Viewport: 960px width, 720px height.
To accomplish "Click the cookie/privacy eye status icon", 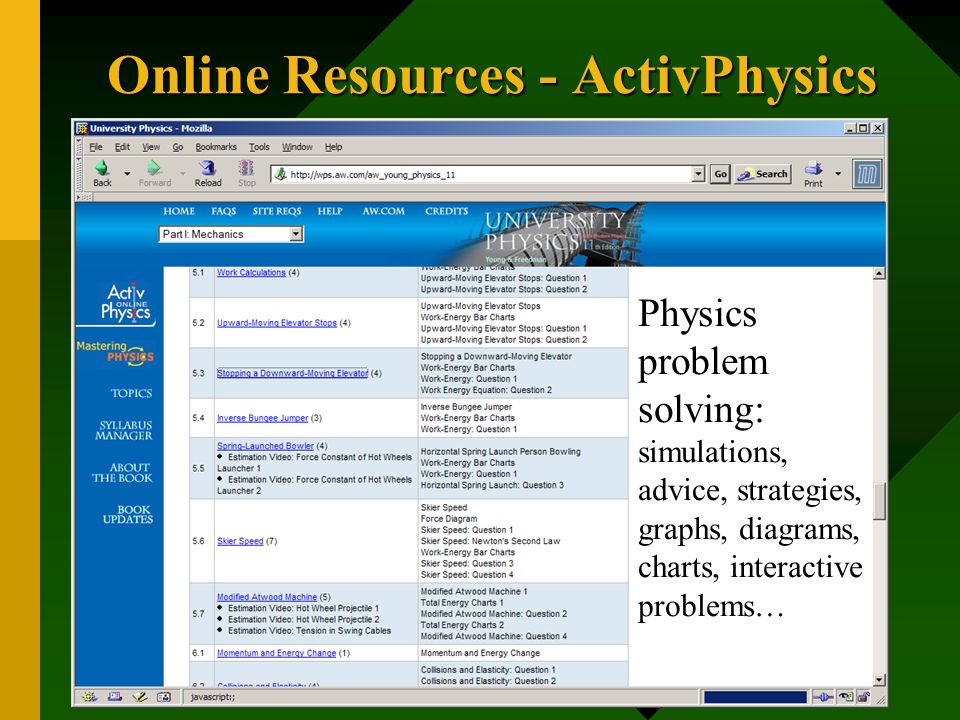I will click(846, 697).
